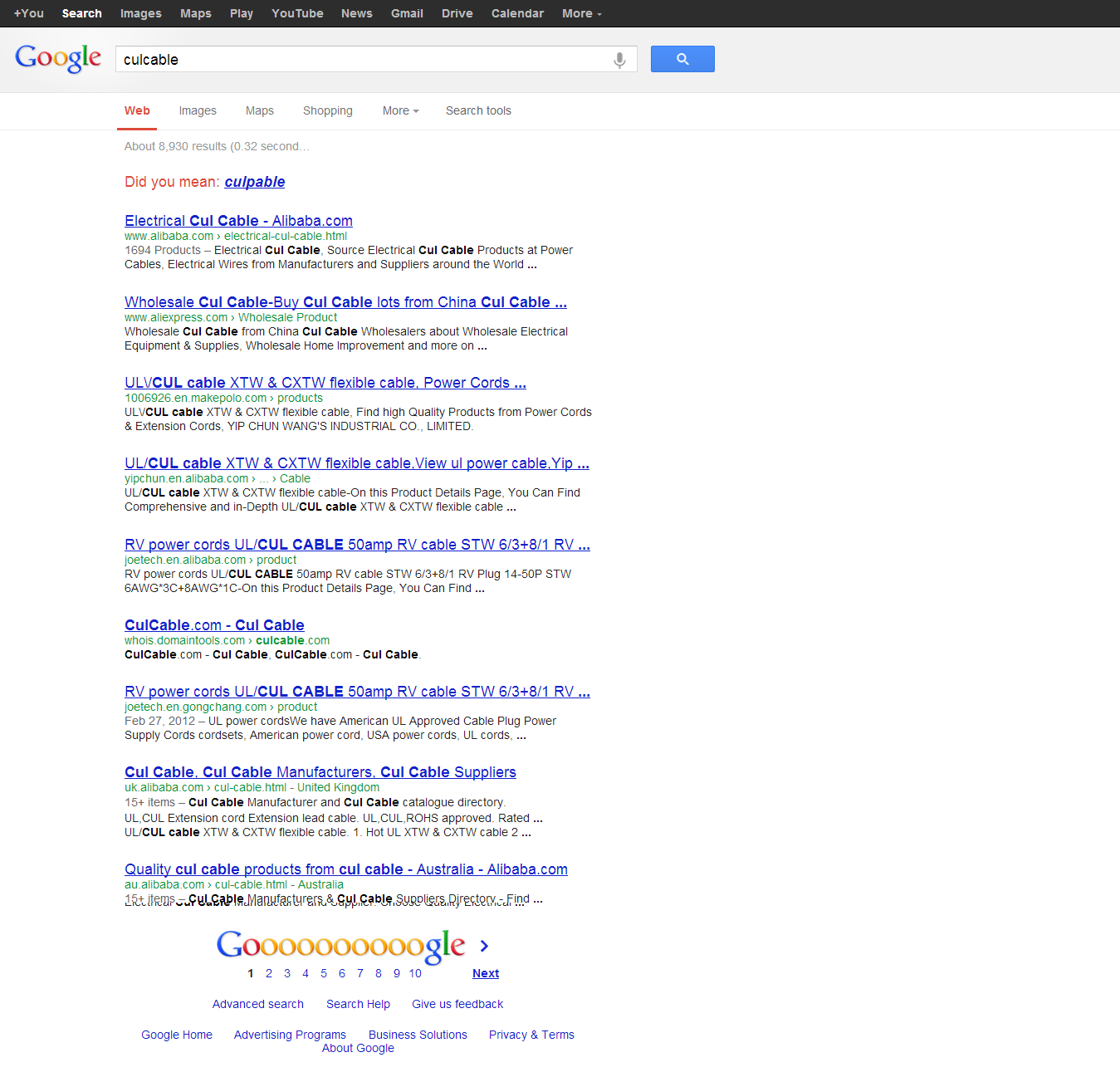
Task: Click Give us feedback link
Action: 457,1004
